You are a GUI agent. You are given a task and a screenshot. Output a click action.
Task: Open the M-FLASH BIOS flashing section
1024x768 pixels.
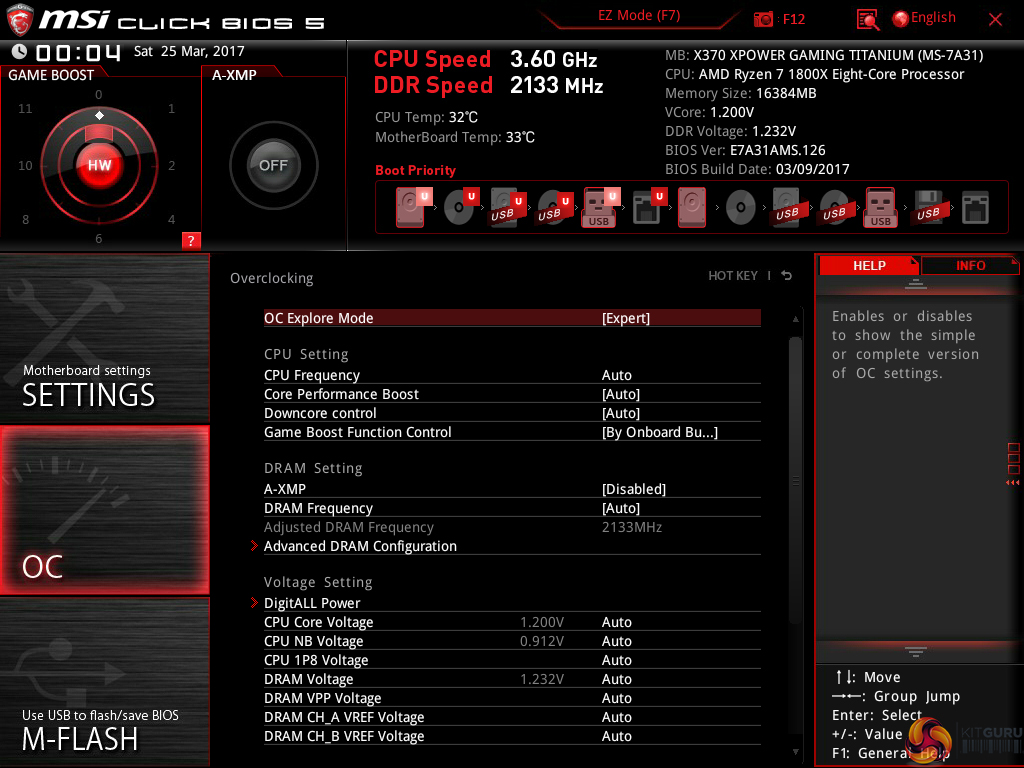pos(104,682)
